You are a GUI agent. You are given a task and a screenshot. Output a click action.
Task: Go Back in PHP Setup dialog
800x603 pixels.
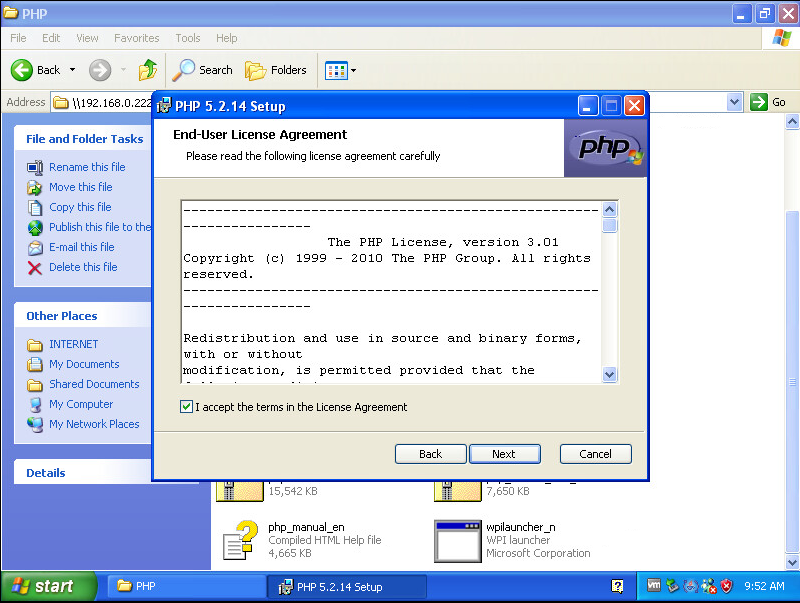(x=430, y=454)
